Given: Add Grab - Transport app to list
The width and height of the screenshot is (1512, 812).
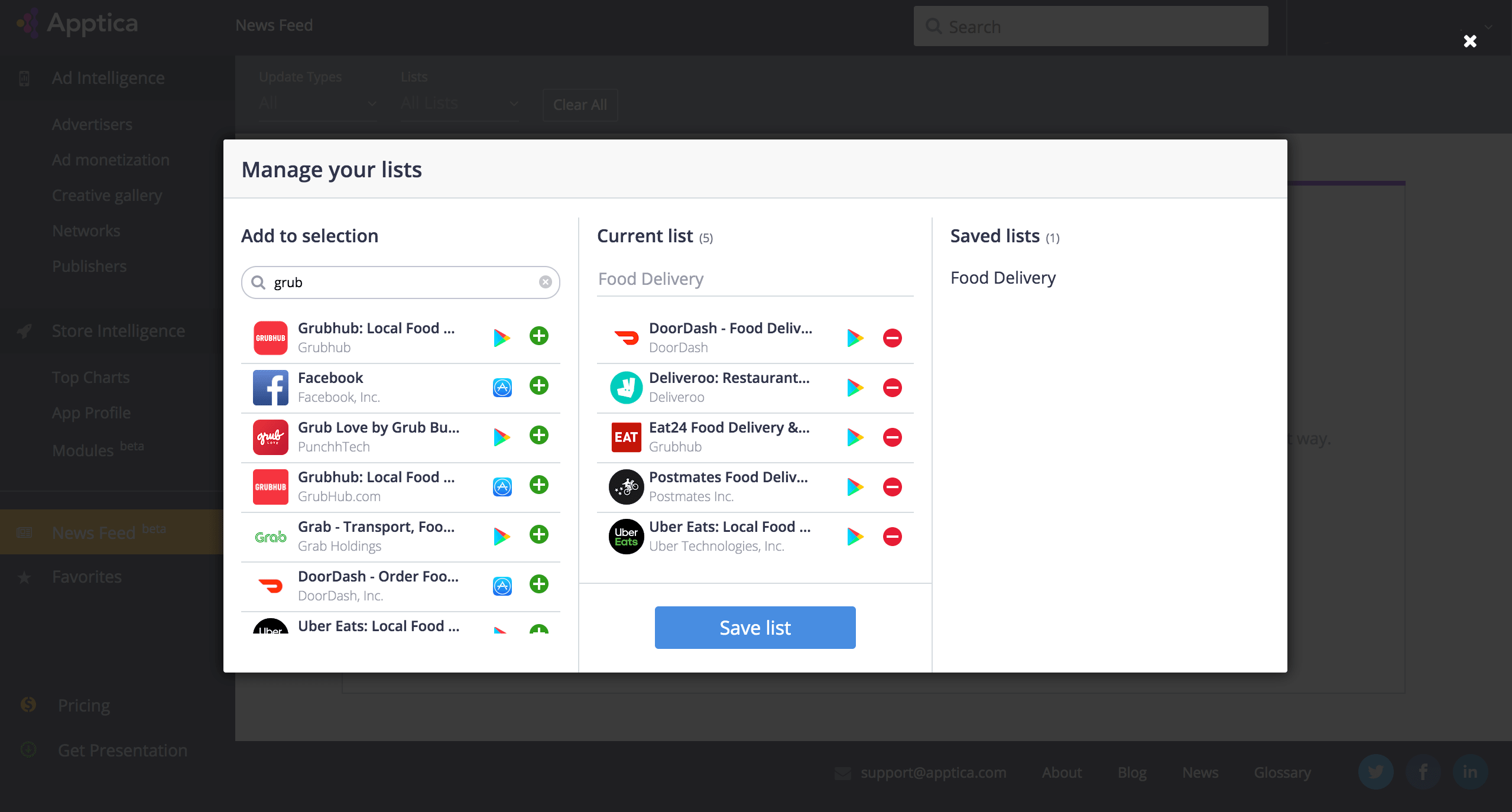Looking at the screenshot, I should coord(538,535).
